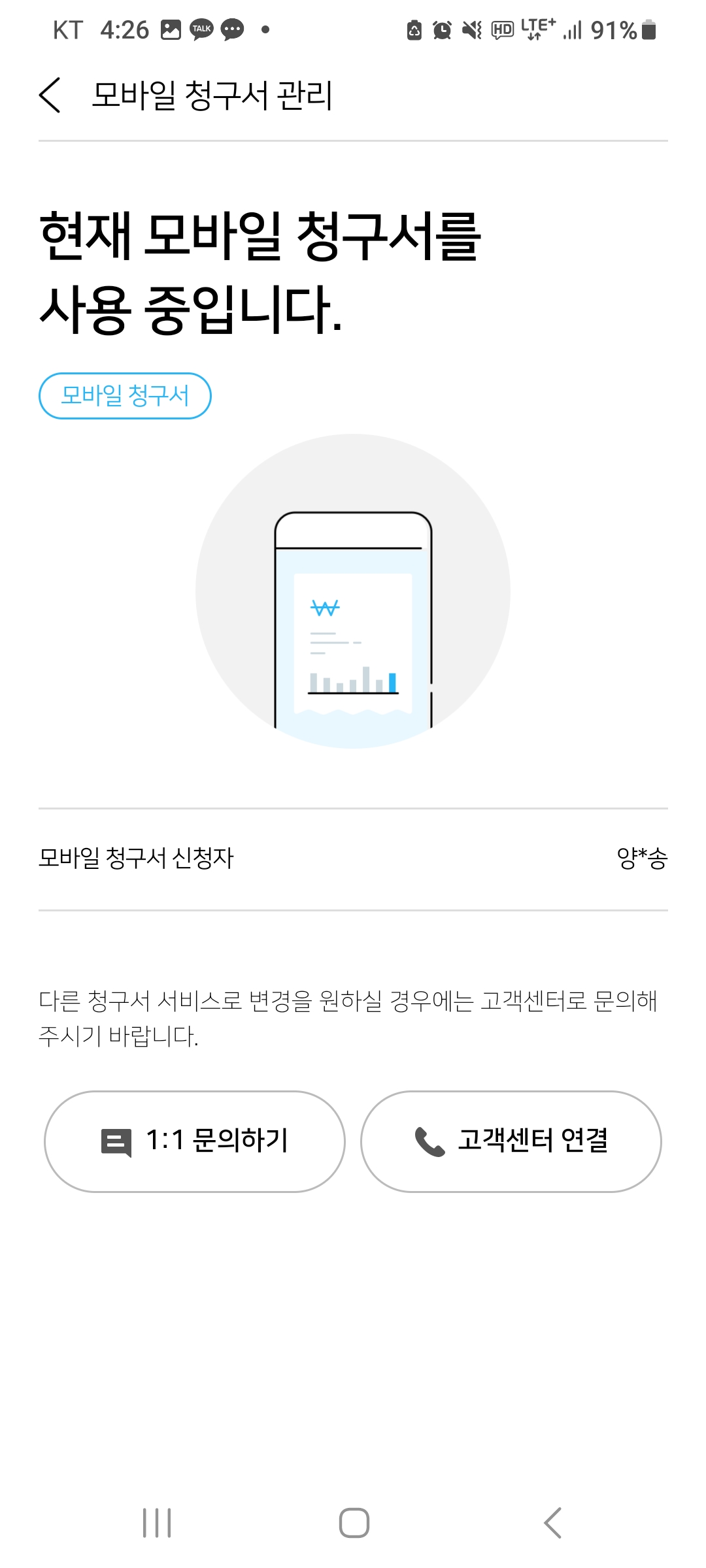Tap the chat message icon in 1:1 문의하기

(116, 1142)
